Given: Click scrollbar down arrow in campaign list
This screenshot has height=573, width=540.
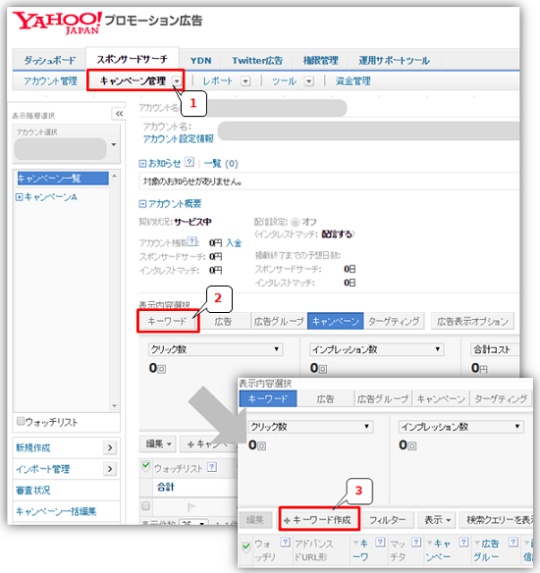Looking at the screenshot, I should [114, 406].
